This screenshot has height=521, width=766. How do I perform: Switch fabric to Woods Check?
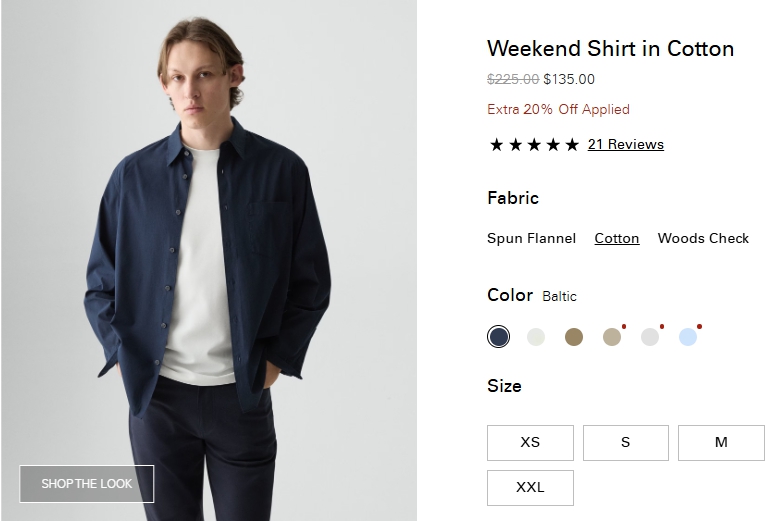[x=703, y=238]
